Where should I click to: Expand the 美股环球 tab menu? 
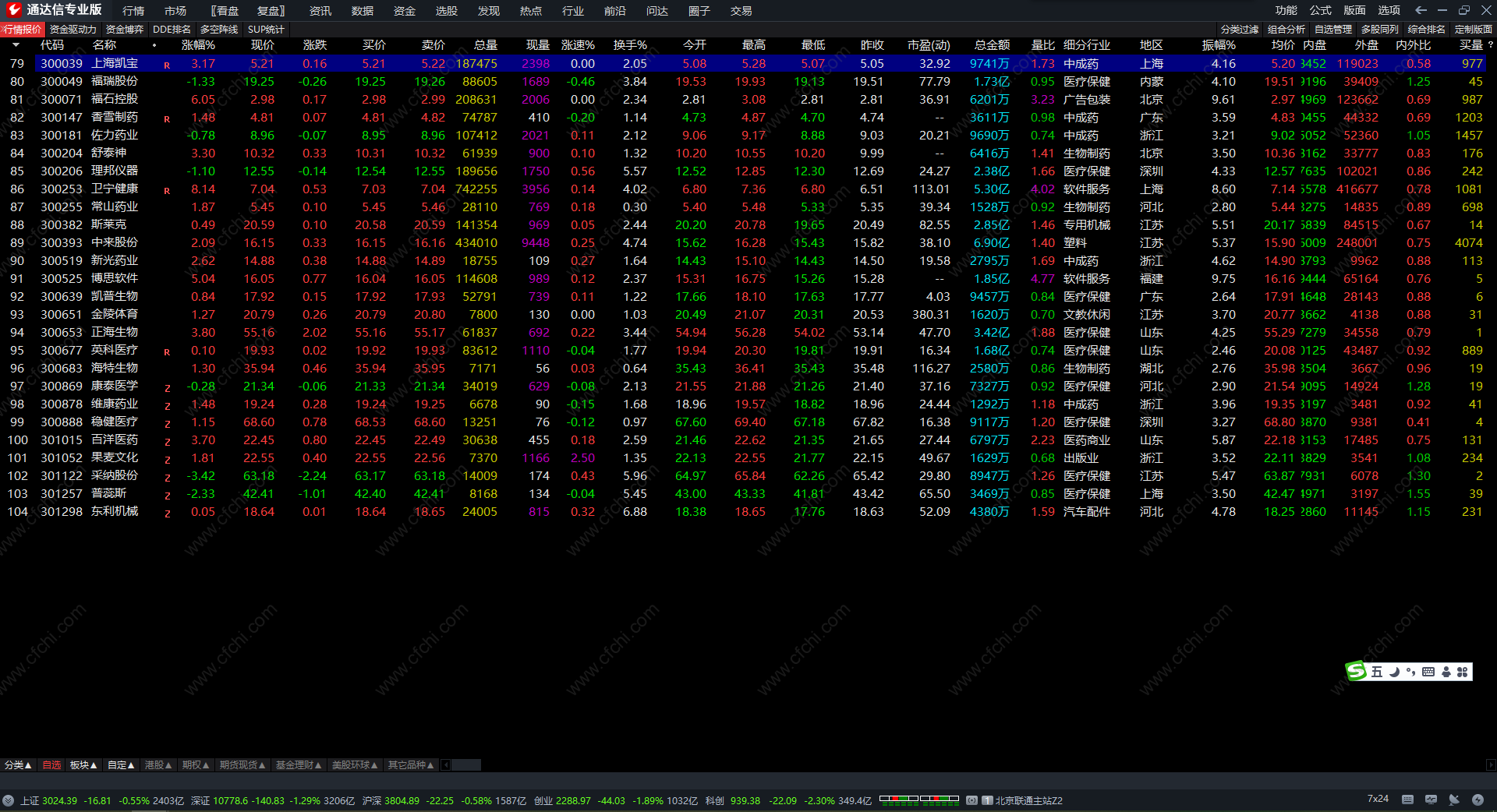[355, 765]
